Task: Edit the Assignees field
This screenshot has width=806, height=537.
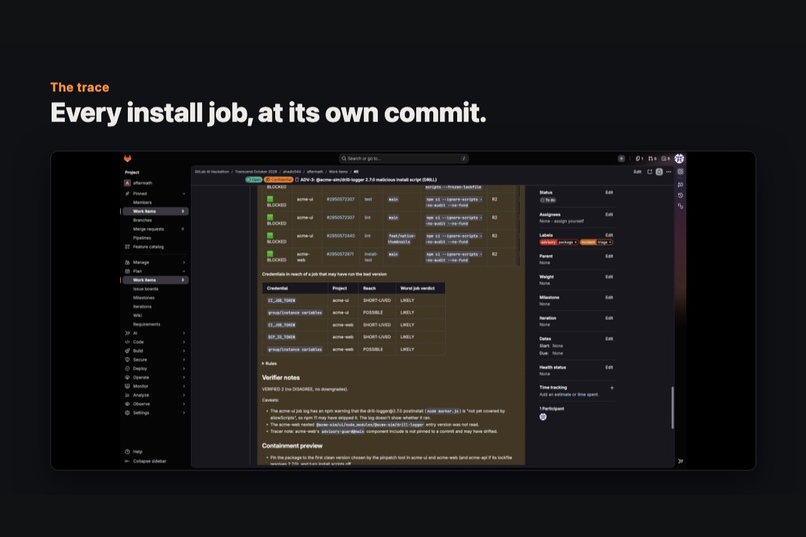Action: (x=609, y=214)
